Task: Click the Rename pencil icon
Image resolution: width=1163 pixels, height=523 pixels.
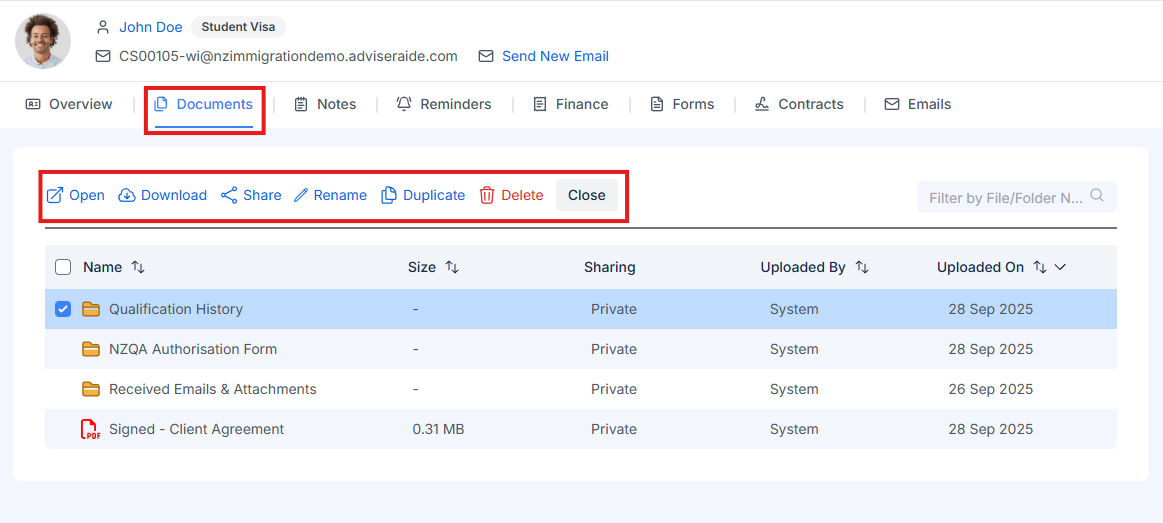Action: click(x=300, y=195)
